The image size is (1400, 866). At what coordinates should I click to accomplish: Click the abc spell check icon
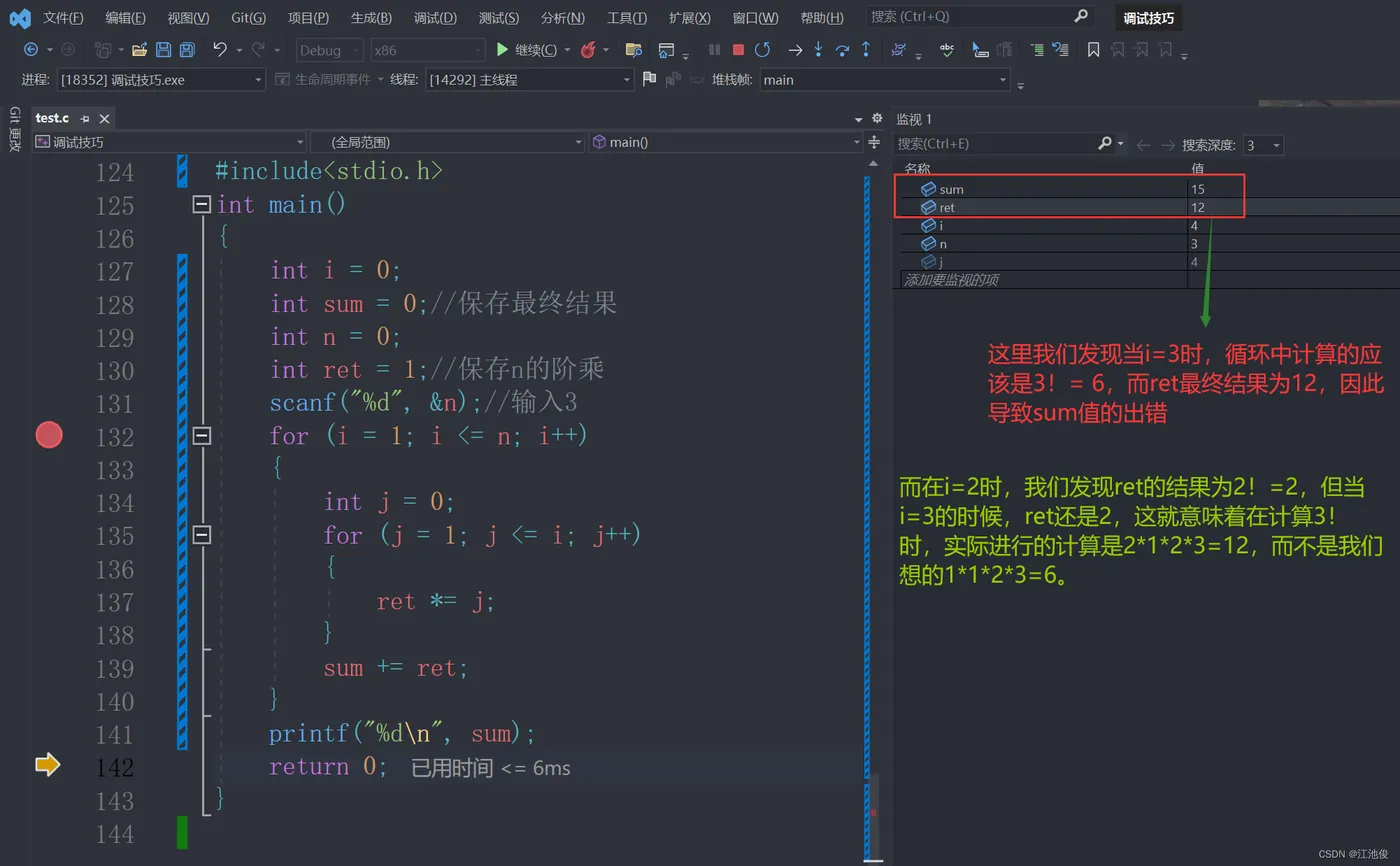946,49
